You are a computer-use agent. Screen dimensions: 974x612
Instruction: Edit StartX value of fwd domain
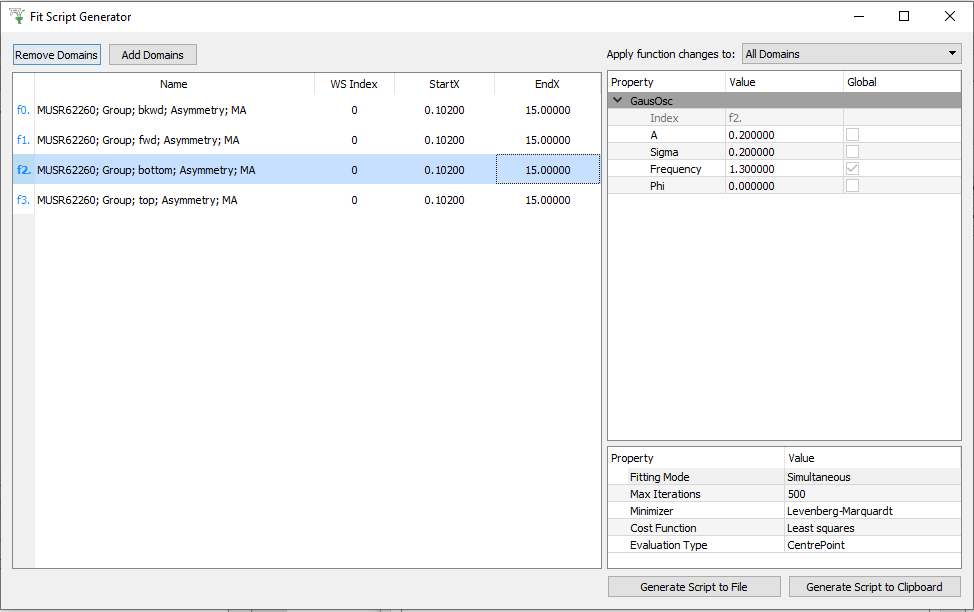pos(444,140)
